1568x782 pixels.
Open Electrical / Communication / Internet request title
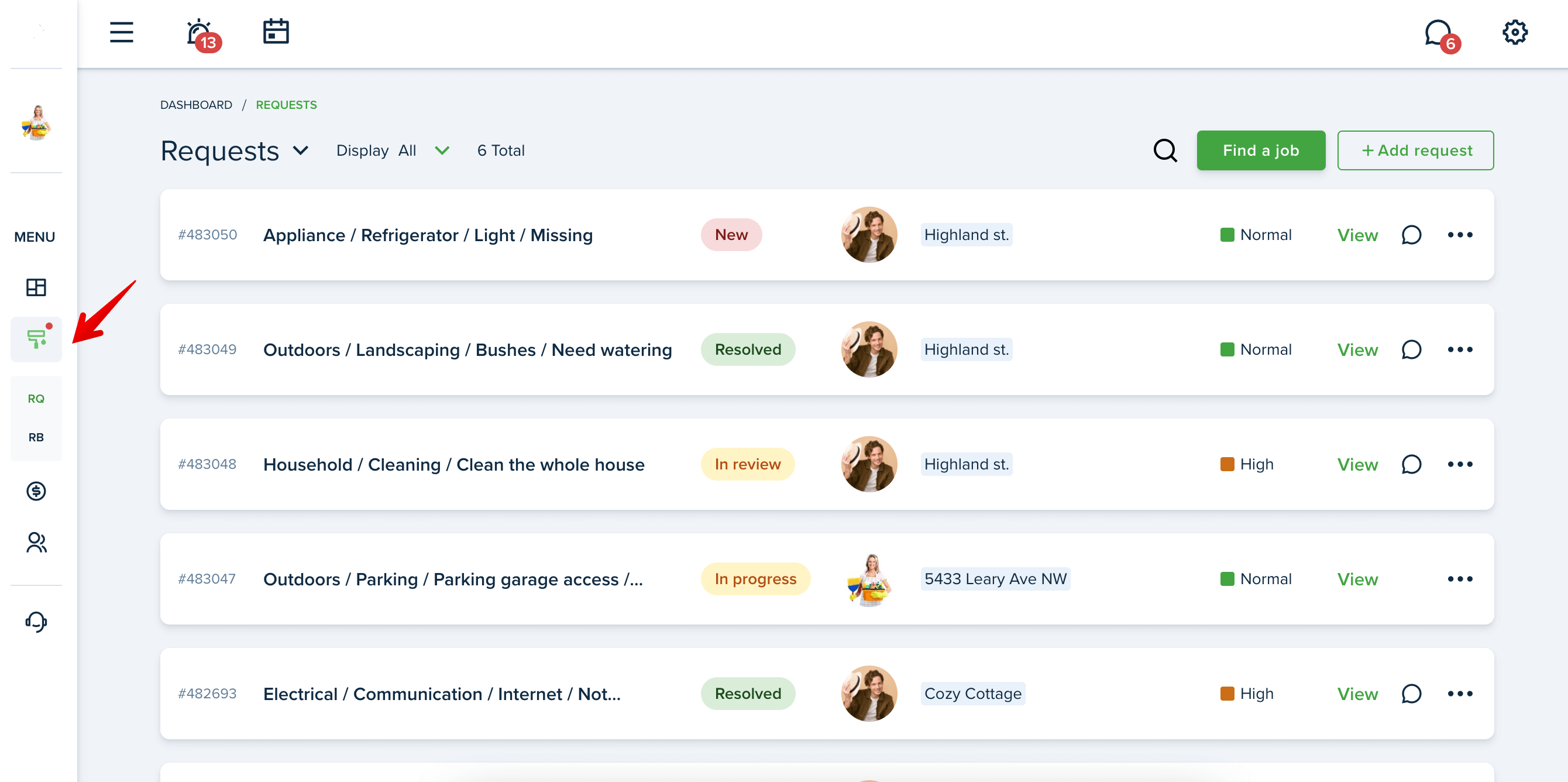442,694
